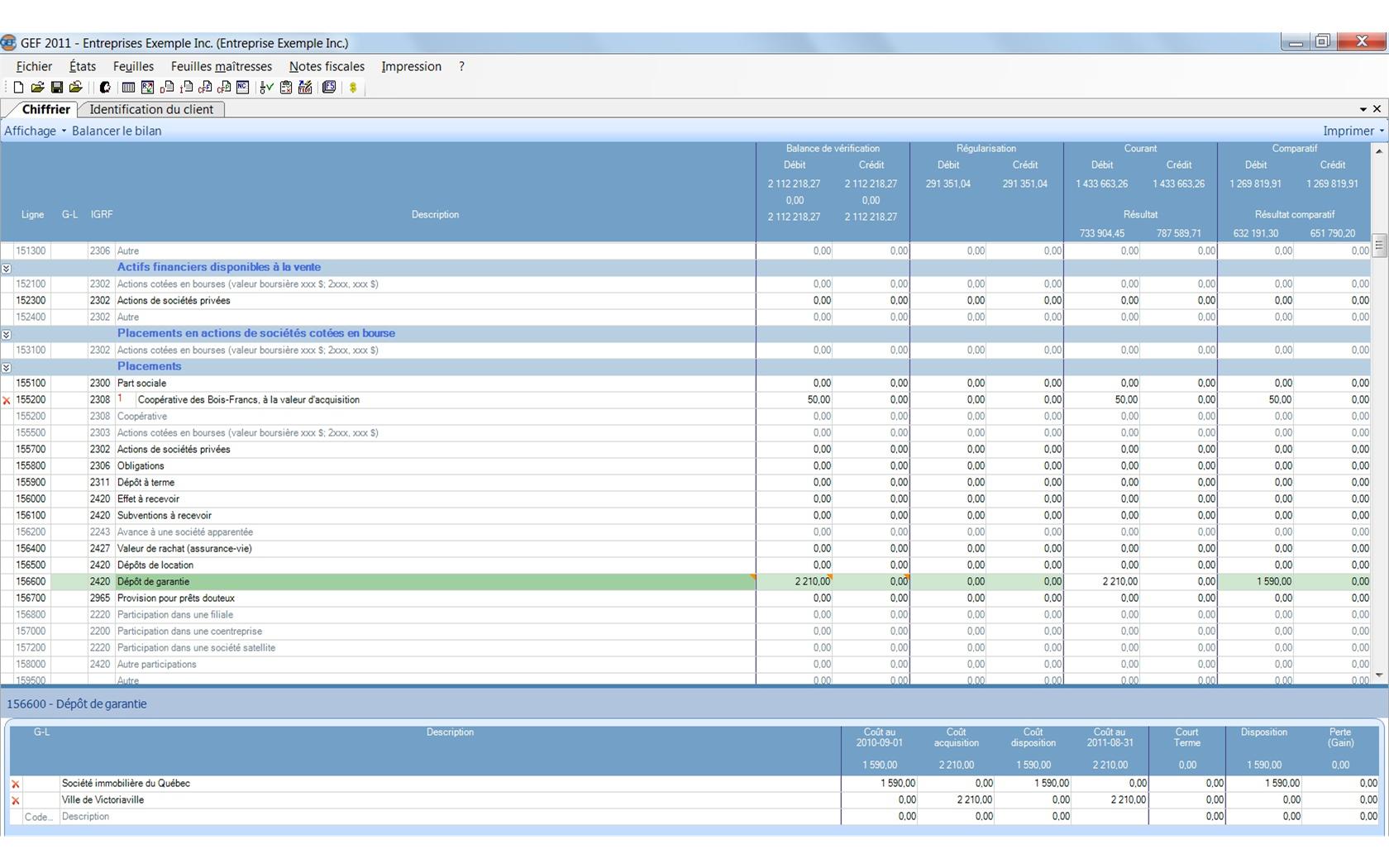Image resolution: width=1389 pixels, height=868 pixels.
Task: Click the grid columns toolbar icon
Action: click(128, 87)
